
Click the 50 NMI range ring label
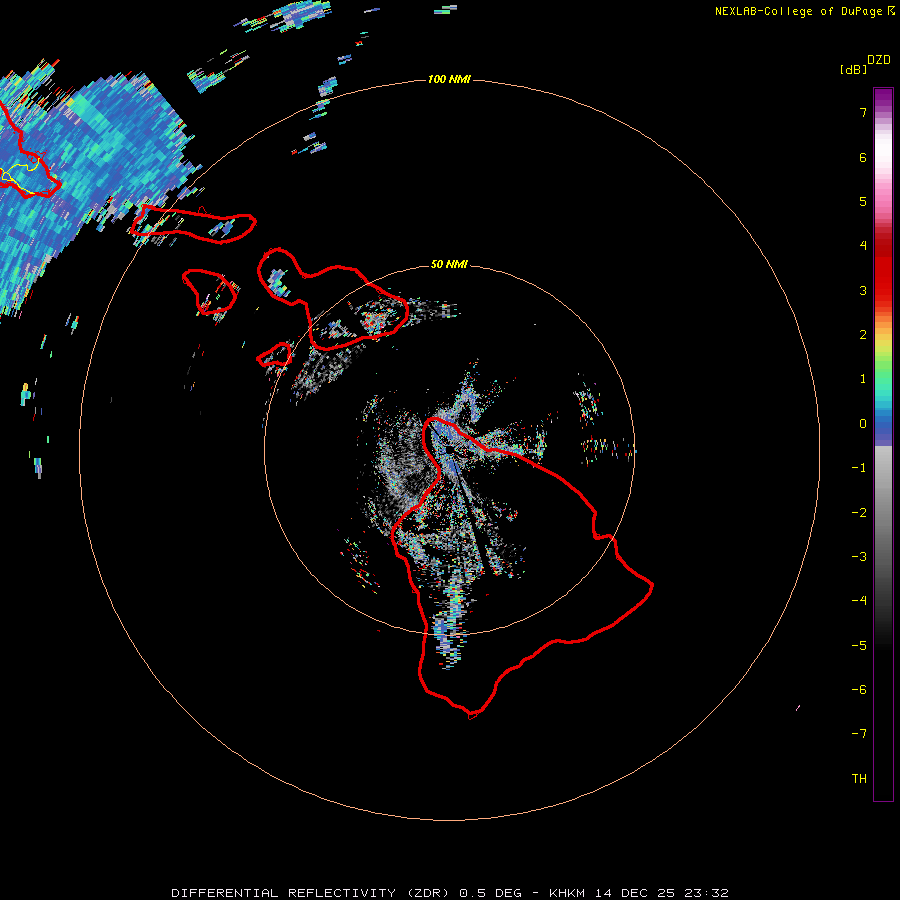(449, 264)
